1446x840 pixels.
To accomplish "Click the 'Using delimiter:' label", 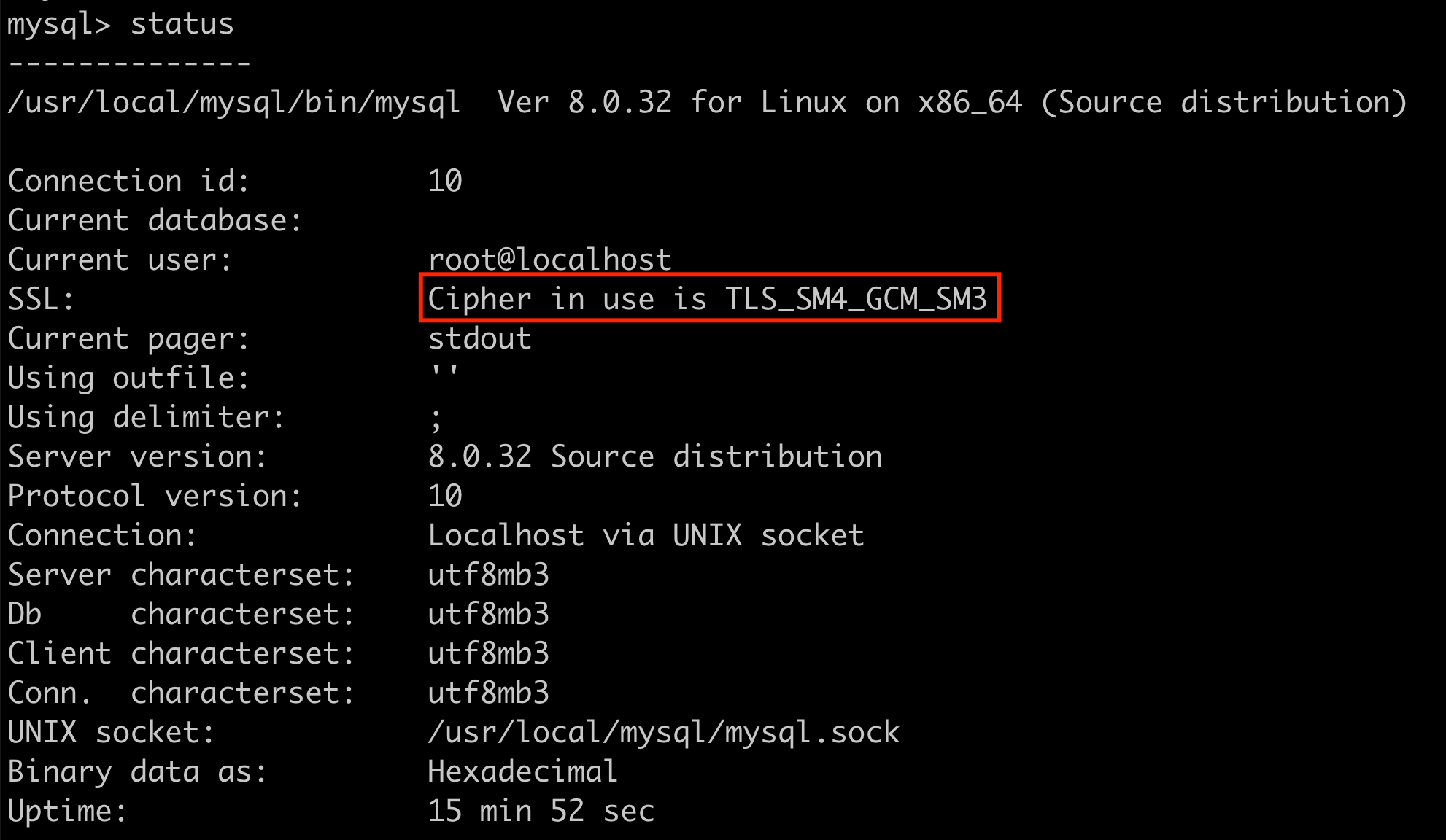I will (x=146, y=417).
